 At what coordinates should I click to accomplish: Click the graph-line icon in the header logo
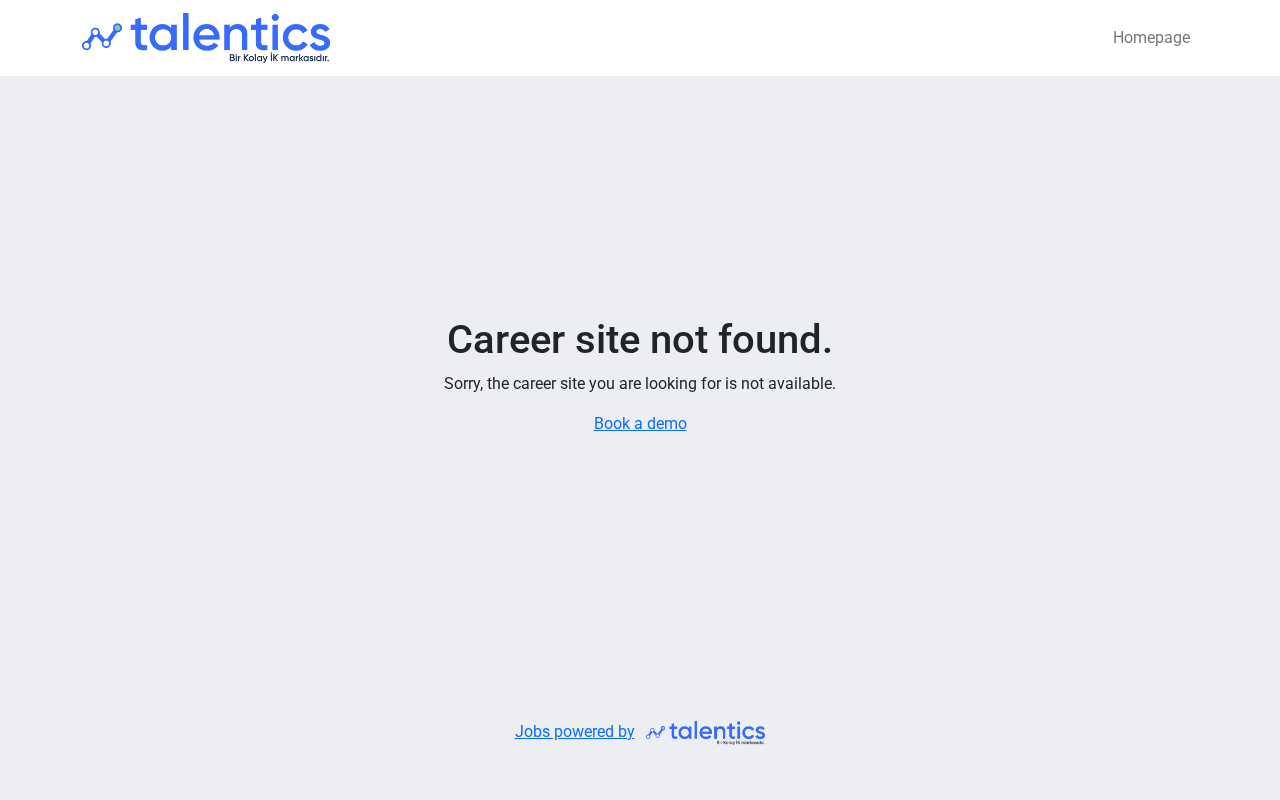tap(102, 37)
